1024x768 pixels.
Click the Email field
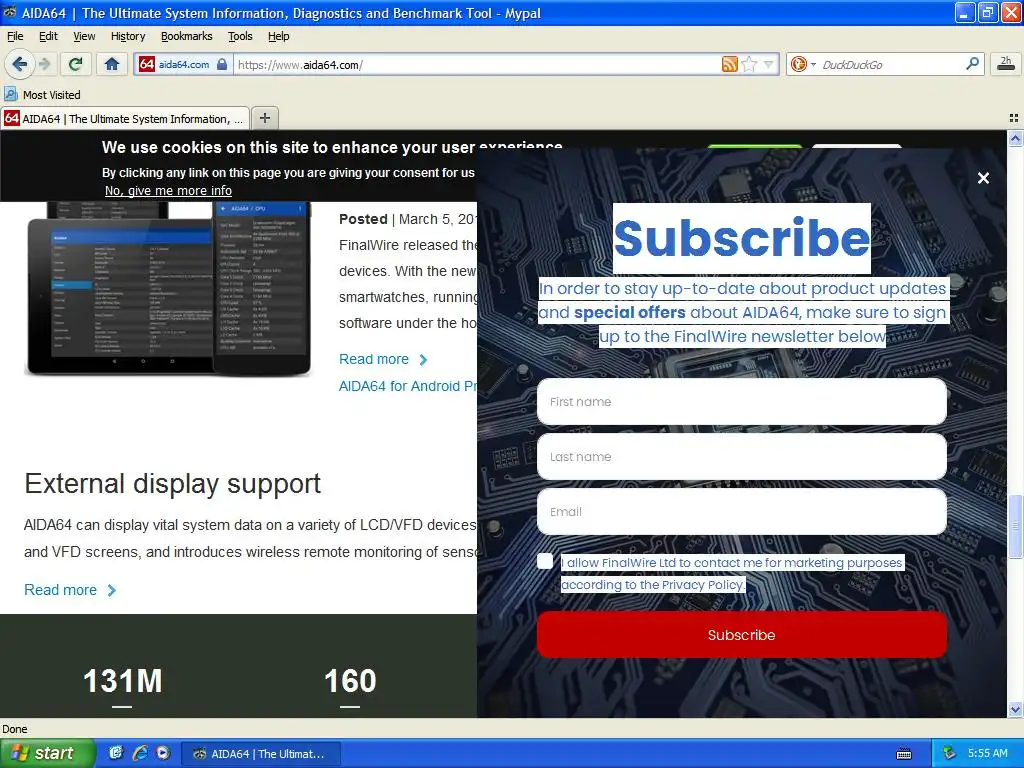(x=741, y=511)
